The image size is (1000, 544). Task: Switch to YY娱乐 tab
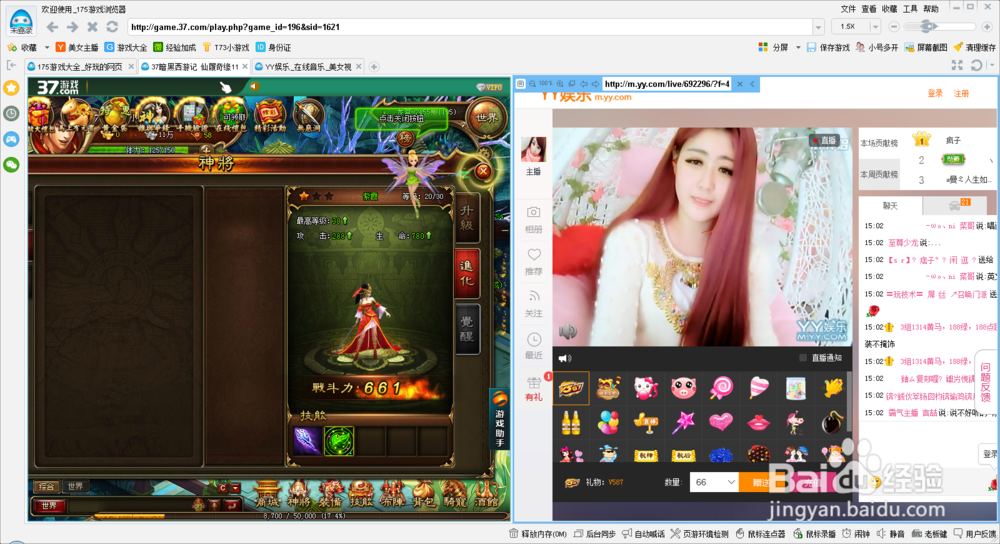click(307, 66)
